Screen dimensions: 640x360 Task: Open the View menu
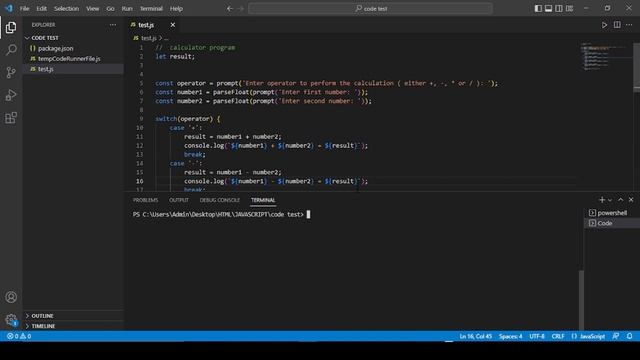(x=93, y=9)
